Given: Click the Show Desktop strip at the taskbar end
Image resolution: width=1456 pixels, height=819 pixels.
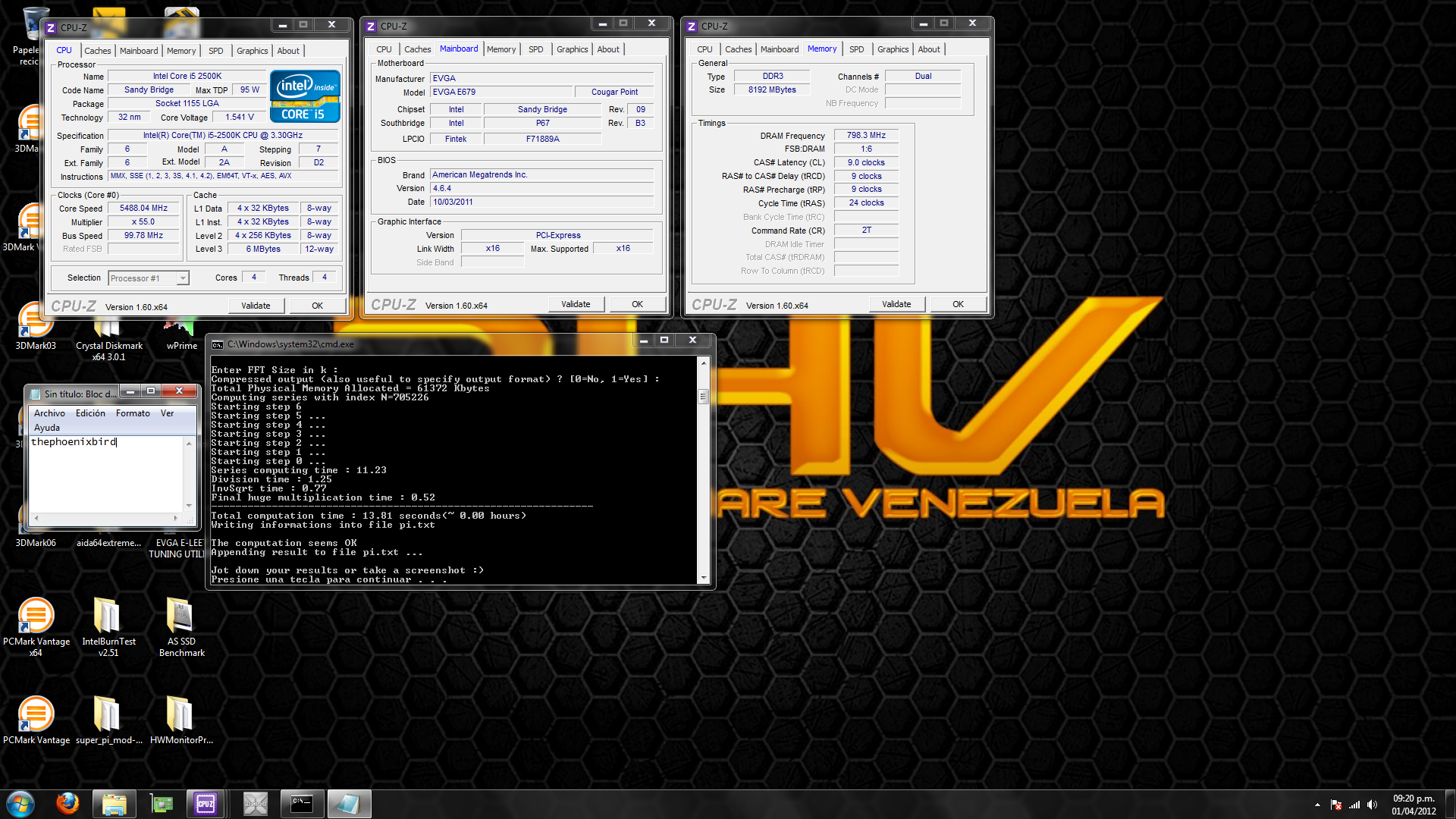Looking at the screenshot, I should click(1450, 805).
